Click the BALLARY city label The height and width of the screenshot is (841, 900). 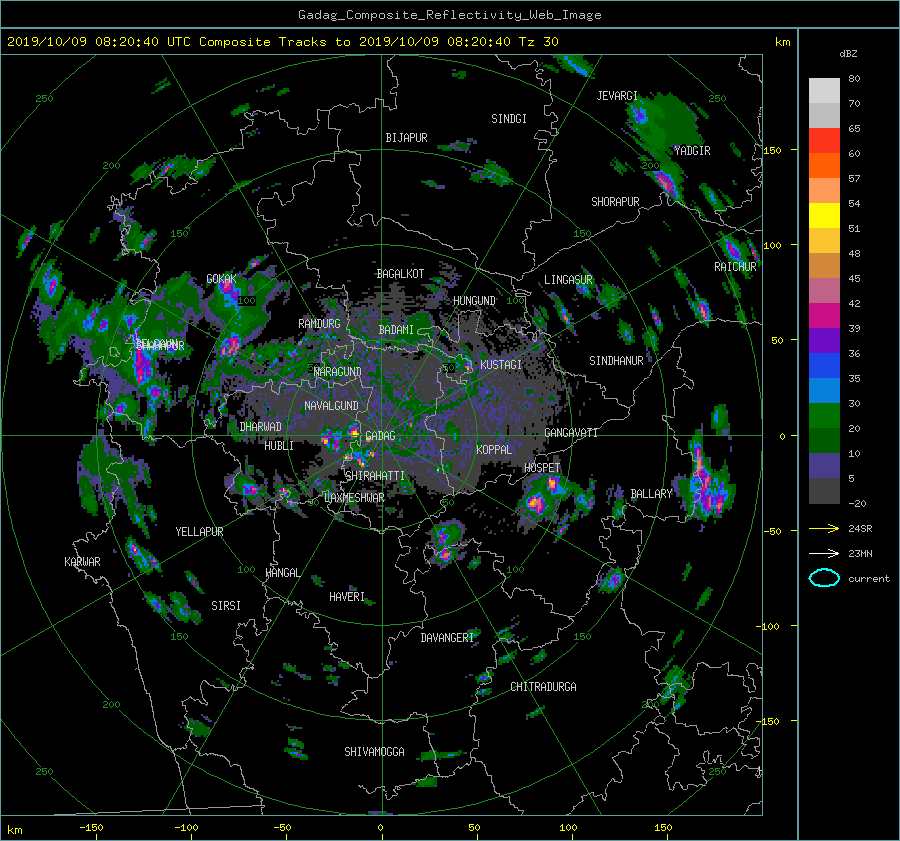point(651,494)
